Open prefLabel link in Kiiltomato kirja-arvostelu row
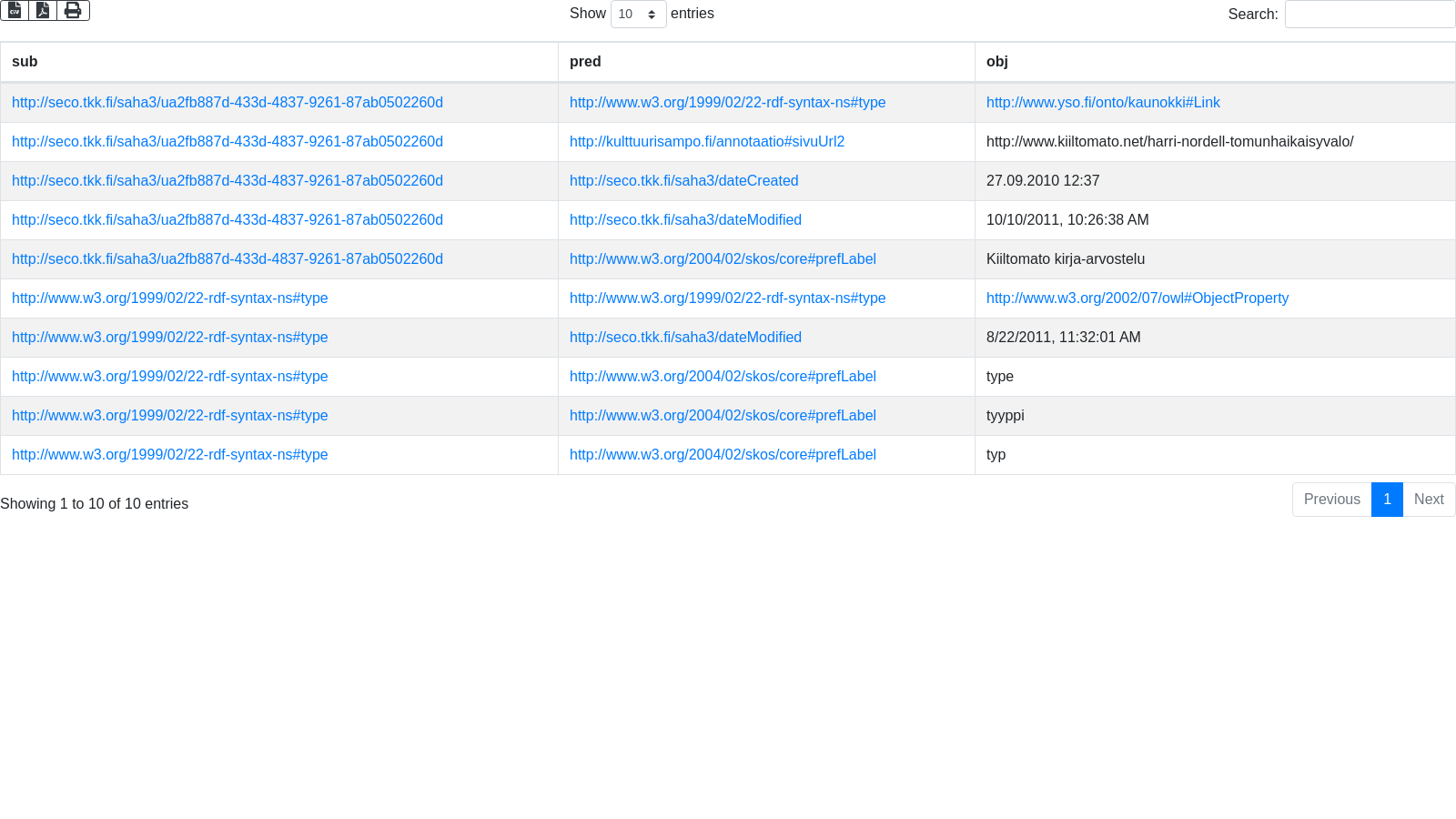Viewport: 1456px width, 819px height. click(723, 259)
